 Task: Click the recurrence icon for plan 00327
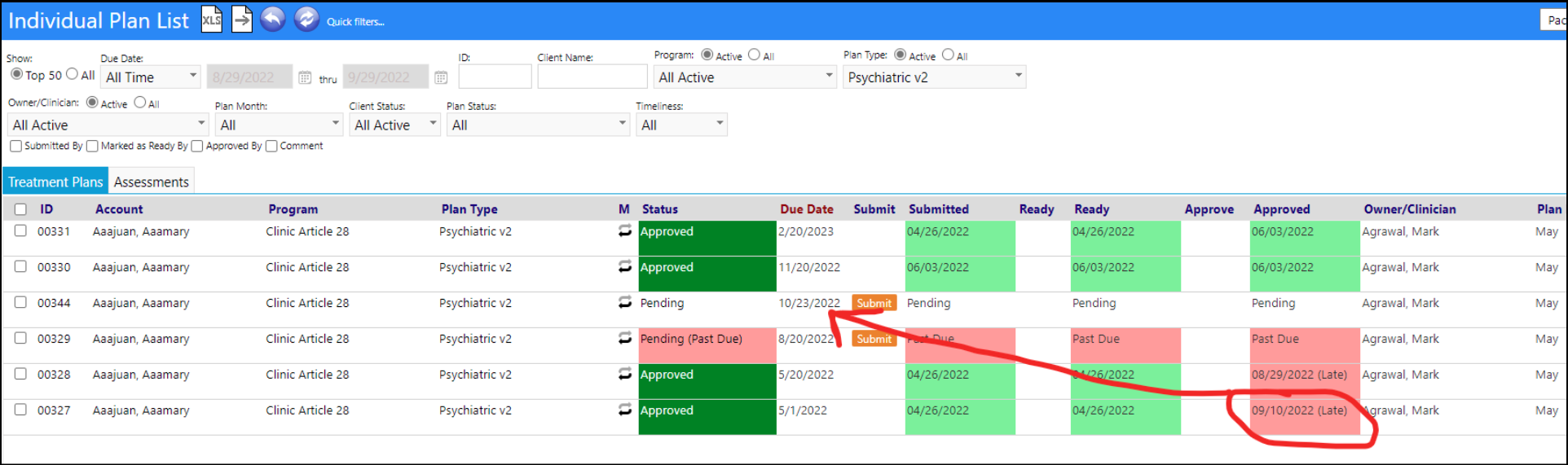pos(625,410)
